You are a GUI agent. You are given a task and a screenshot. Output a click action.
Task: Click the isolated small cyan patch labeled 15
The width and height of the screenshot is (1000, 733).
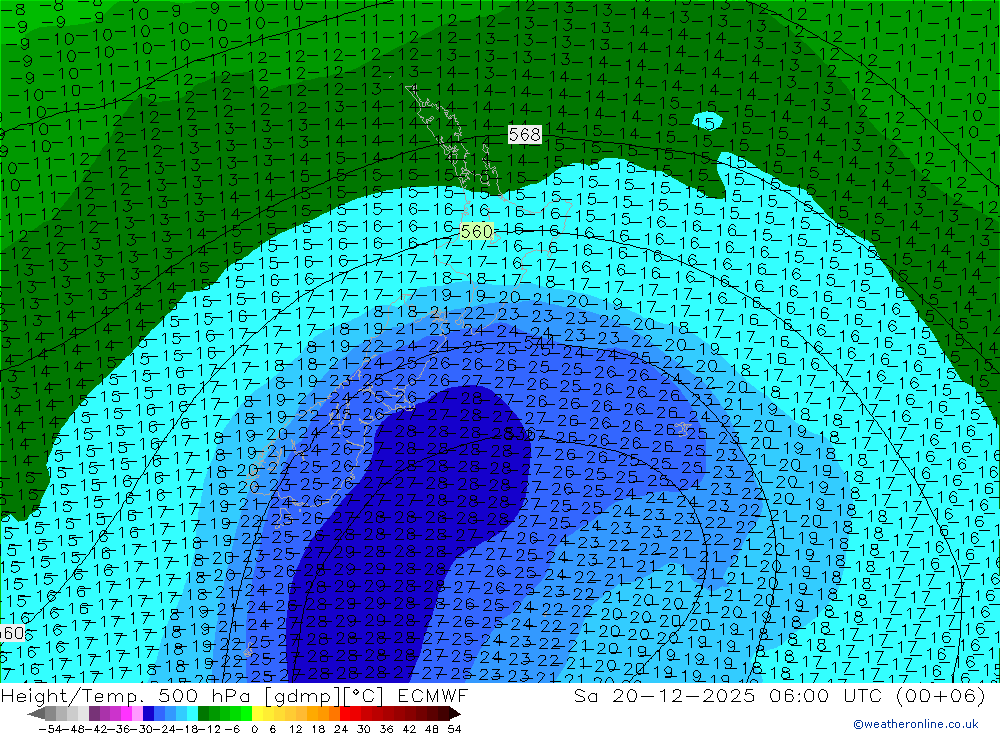coord(707,122)
